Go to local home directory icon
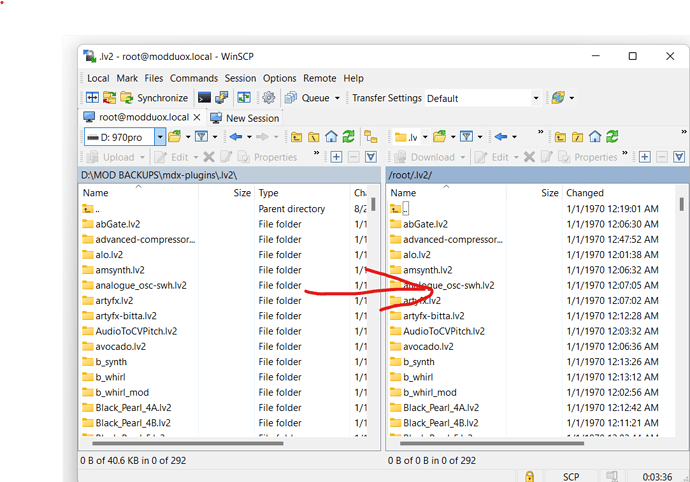Screen dimensions: 690x482 (331, 137)
